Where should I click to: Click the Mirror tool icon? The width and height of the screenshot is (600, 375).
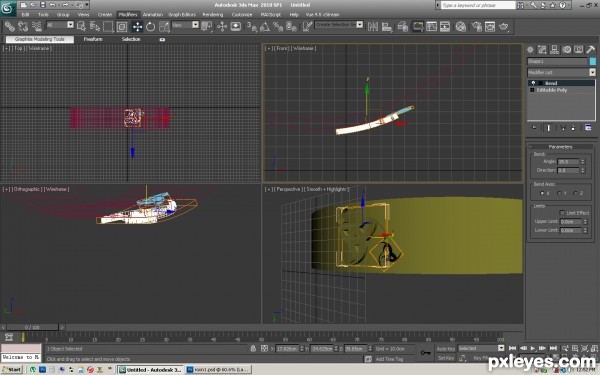(373, 26)
